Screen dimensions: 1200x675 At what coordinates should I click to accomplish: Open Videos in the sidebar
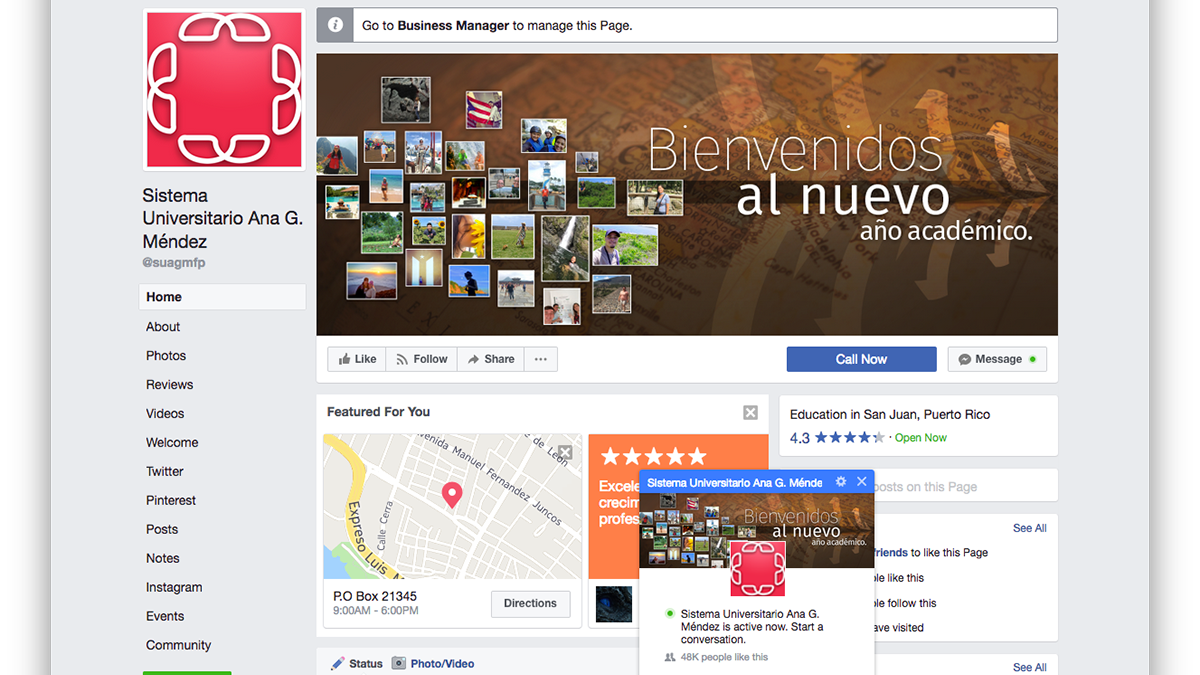pyautogui.click(x=165, y=414)
